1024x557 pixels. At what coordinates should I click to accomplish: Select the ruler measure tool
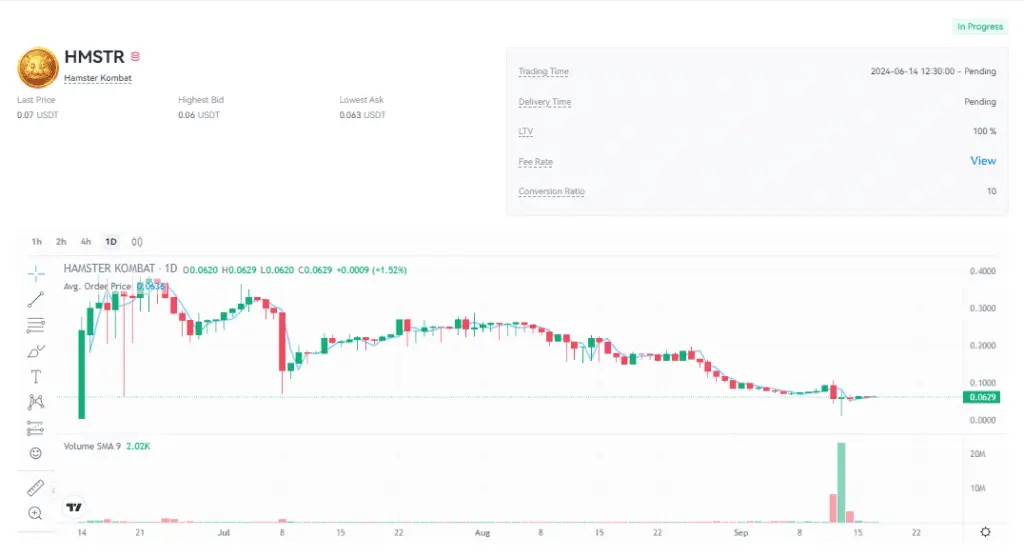[x=36, y=488]
